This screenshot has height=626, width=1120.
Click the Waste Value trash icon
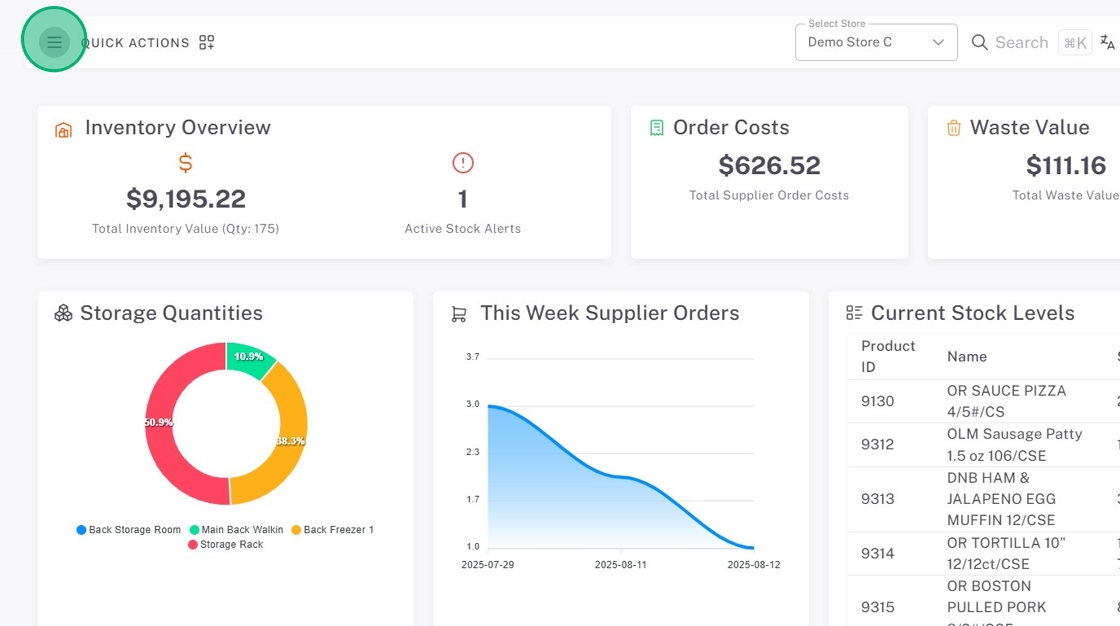click(x=953, y=128)
